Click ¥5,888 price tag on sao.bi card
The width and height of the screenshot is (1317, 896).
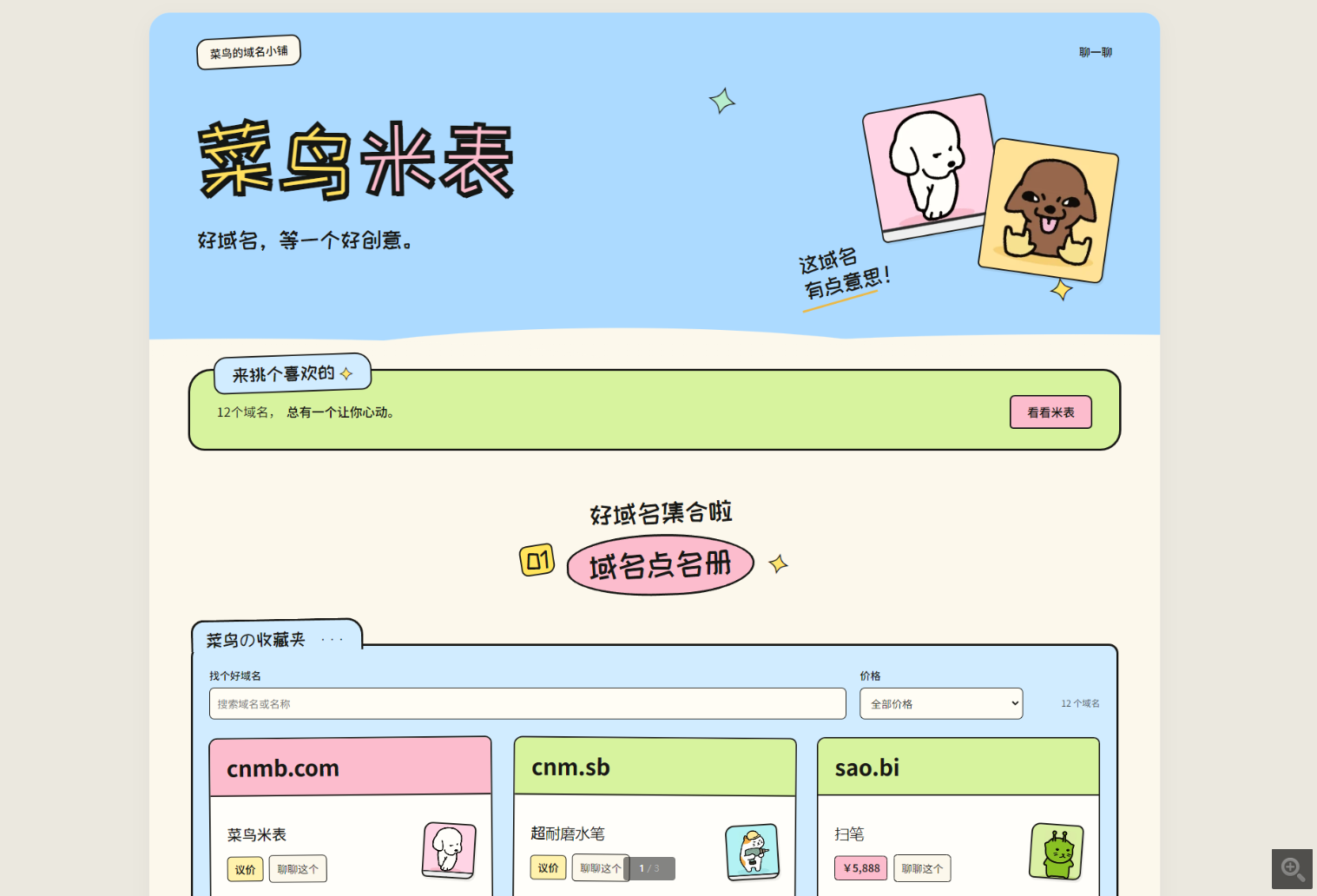pos(861,868)
